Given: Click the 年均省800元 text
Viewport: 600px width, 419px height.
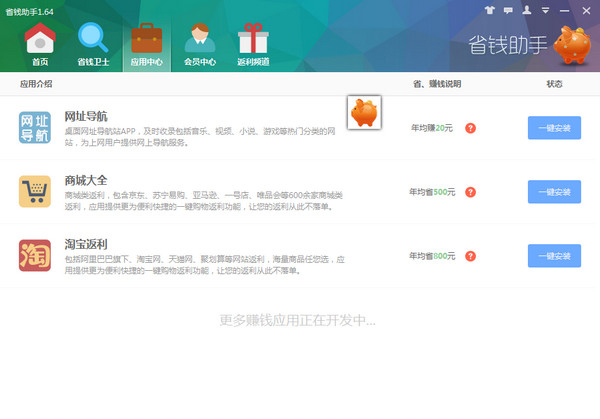Looking at the screenshot, I should coord(432,256).
